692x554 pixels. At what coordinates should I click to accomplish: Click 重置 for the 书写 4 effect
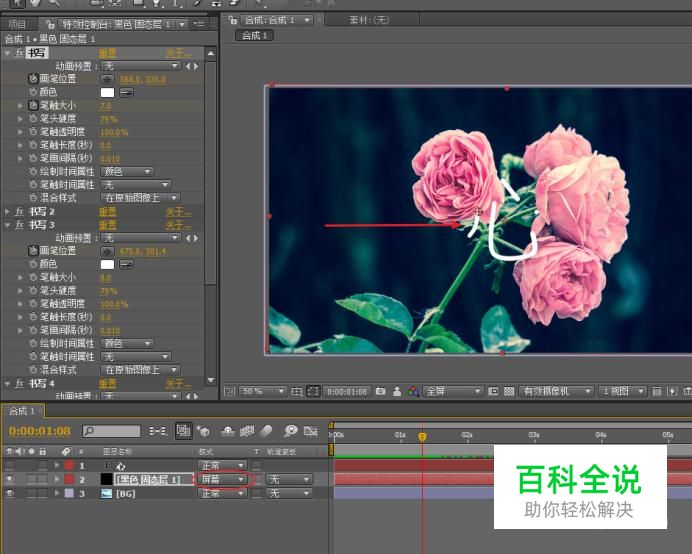[108, 384]
